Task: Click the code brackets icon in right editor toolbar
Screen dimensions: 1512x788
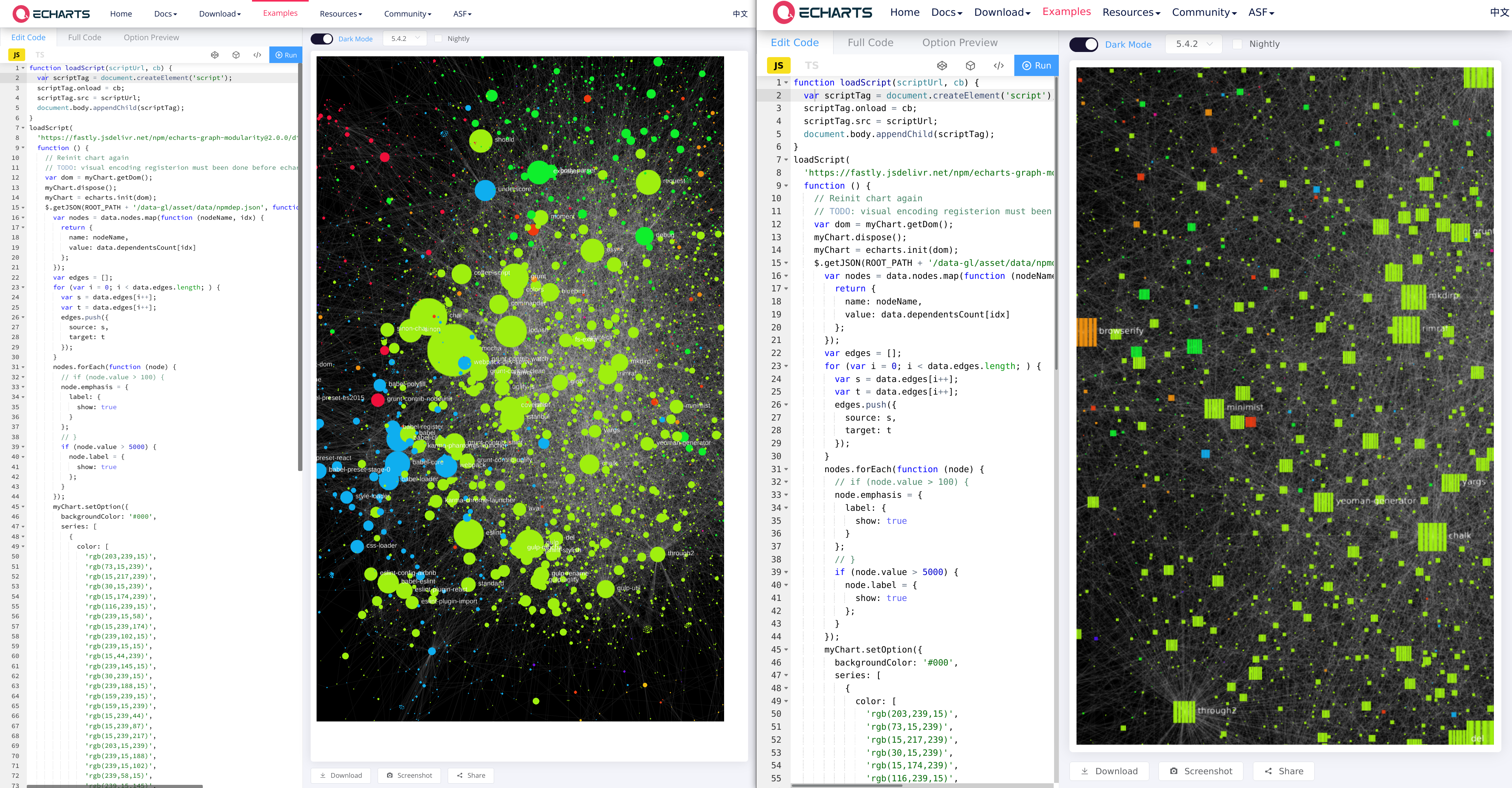Action: (999, 65)
